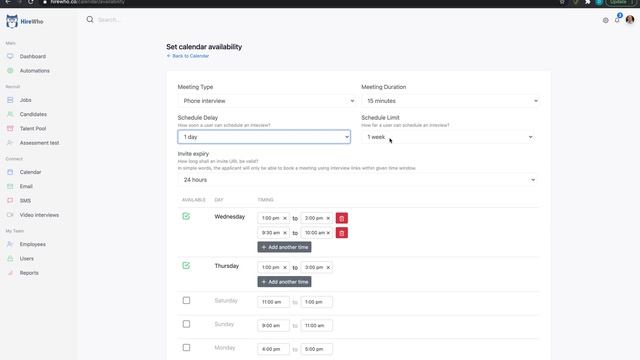Click the Candidates sidebar icon

coord(10,114)
